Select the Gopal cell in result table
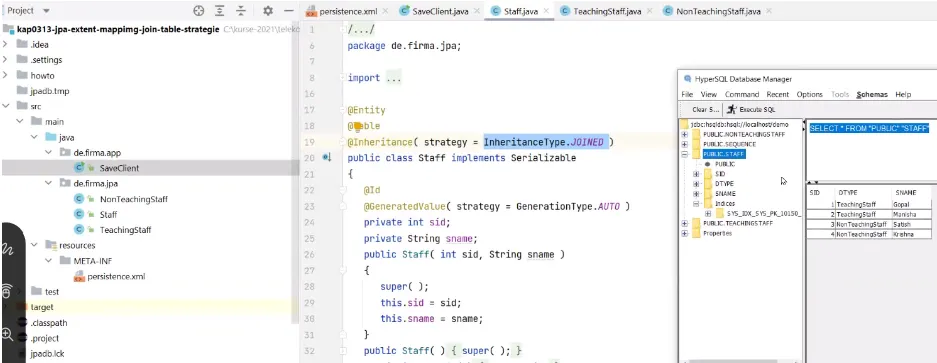 pos(911,205)
